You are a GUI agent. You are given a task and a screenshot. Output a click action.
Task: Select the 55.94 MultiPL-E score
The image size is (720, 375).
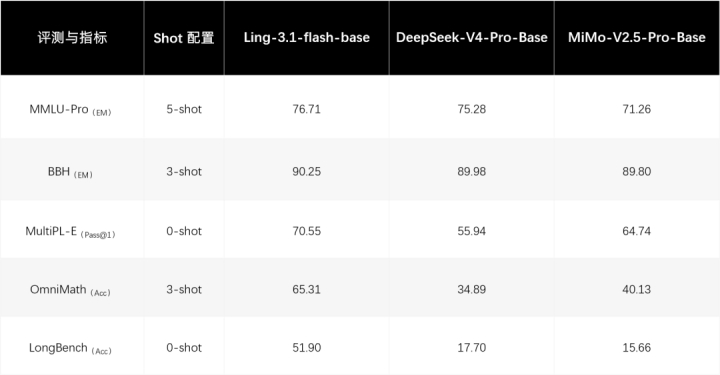pyautogui.click(x=472, y=231)
